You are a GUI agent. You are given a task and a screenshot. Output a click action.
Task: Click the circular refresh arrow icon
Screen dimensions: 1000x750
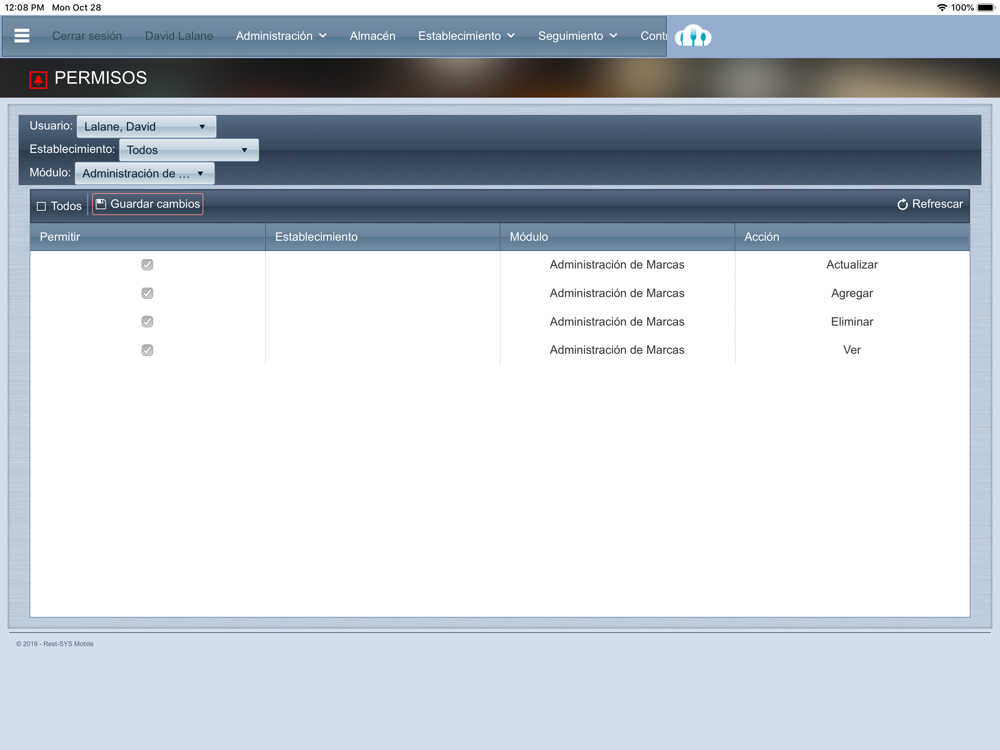pyautogui.click(x=902, y=204)
